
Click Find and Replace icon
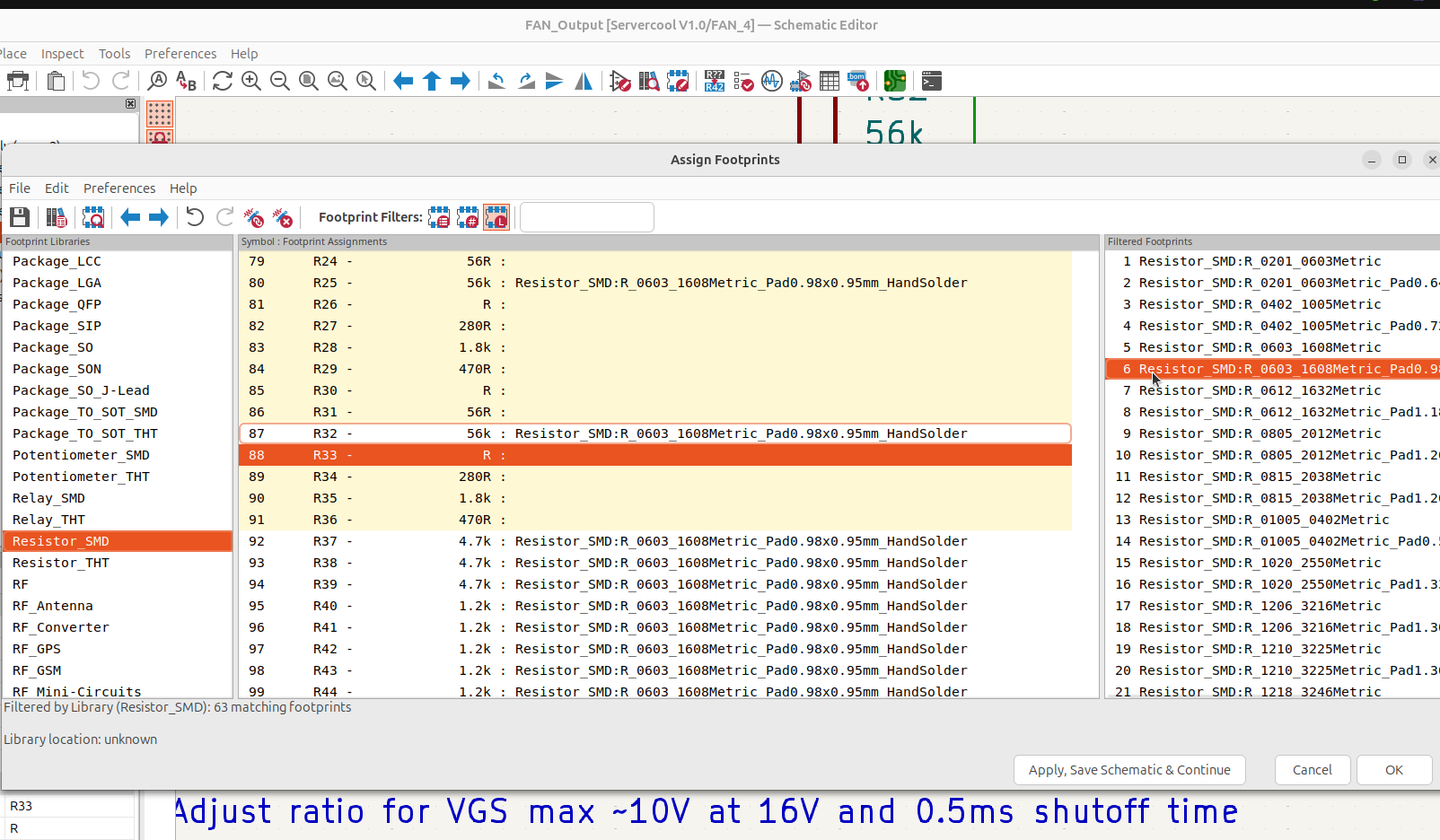coord(186,82)
